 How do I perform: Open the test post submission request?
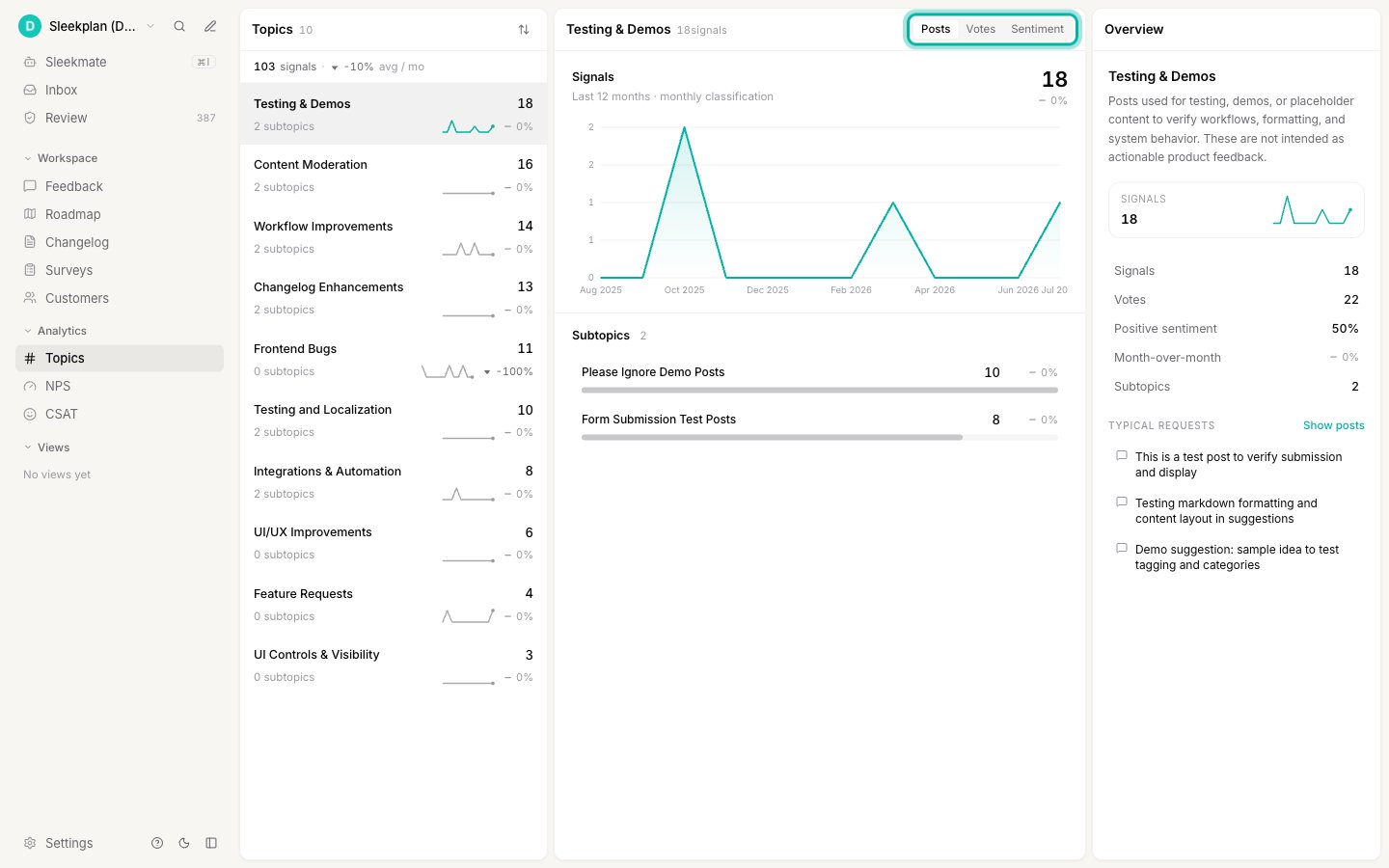[1239, 465]
